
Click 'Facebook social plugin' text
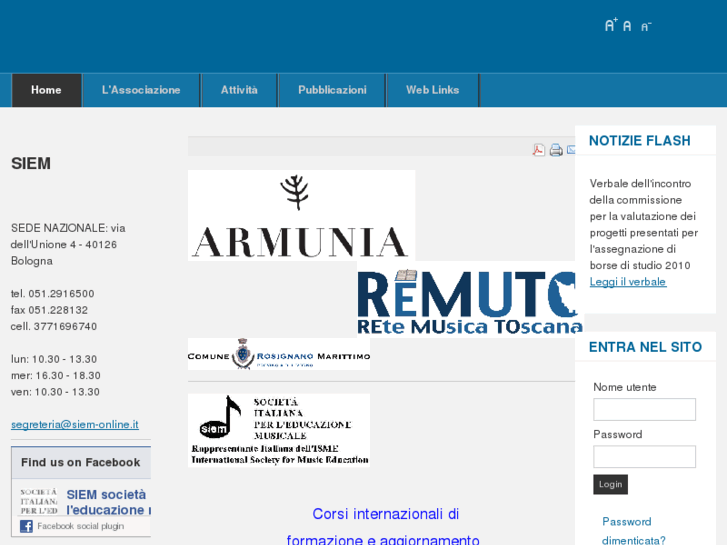click(81, 526)
